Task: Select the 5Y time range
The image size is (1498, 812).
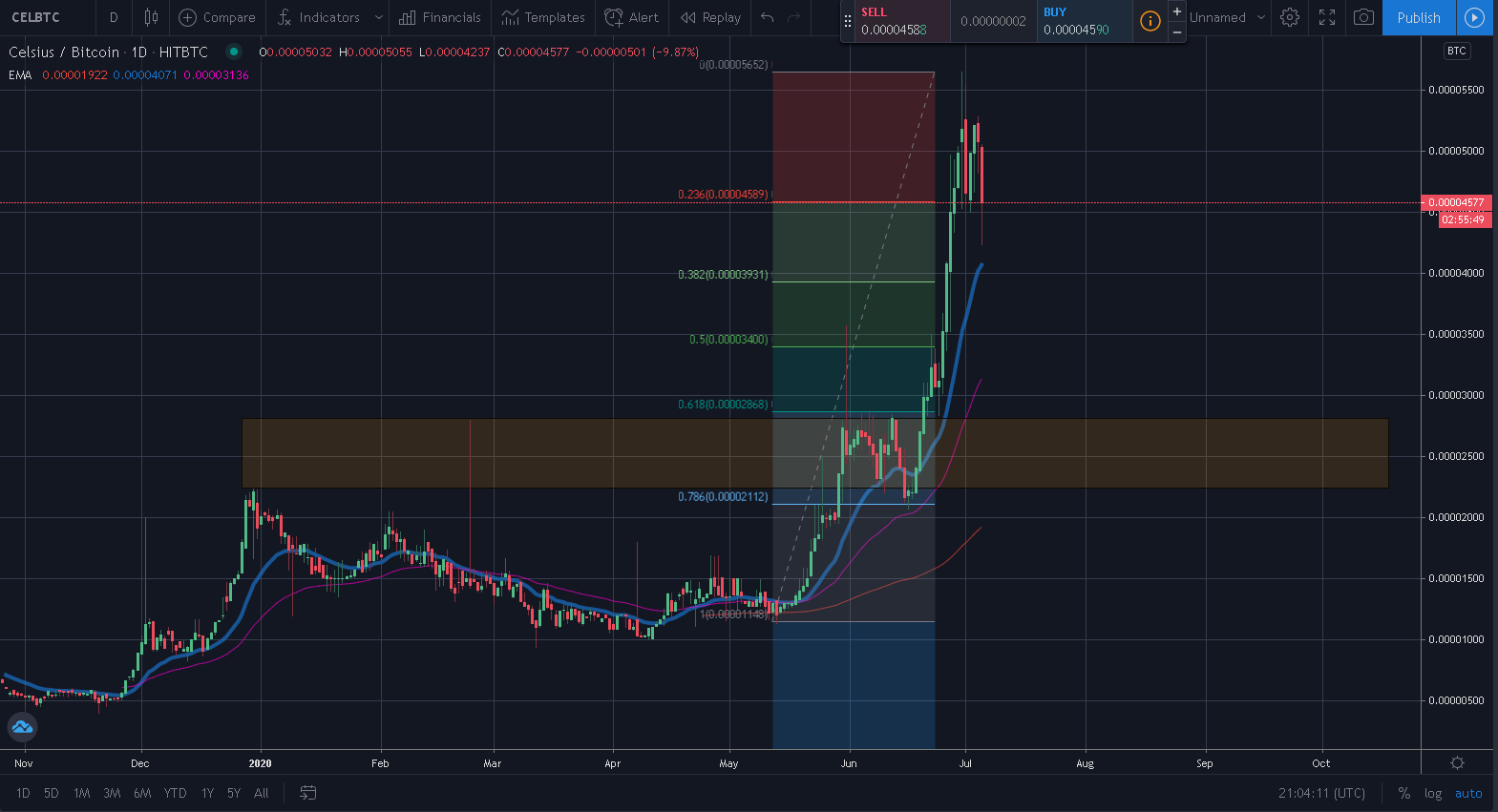Action: pyautogui.click(x=234, y=793)
